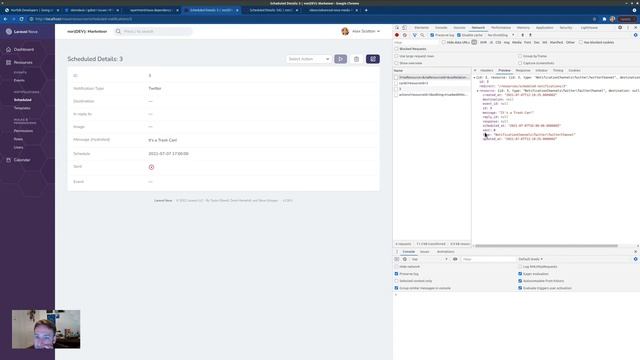Switch to the Lighthouse tab in DevTools

click(589, 28)
